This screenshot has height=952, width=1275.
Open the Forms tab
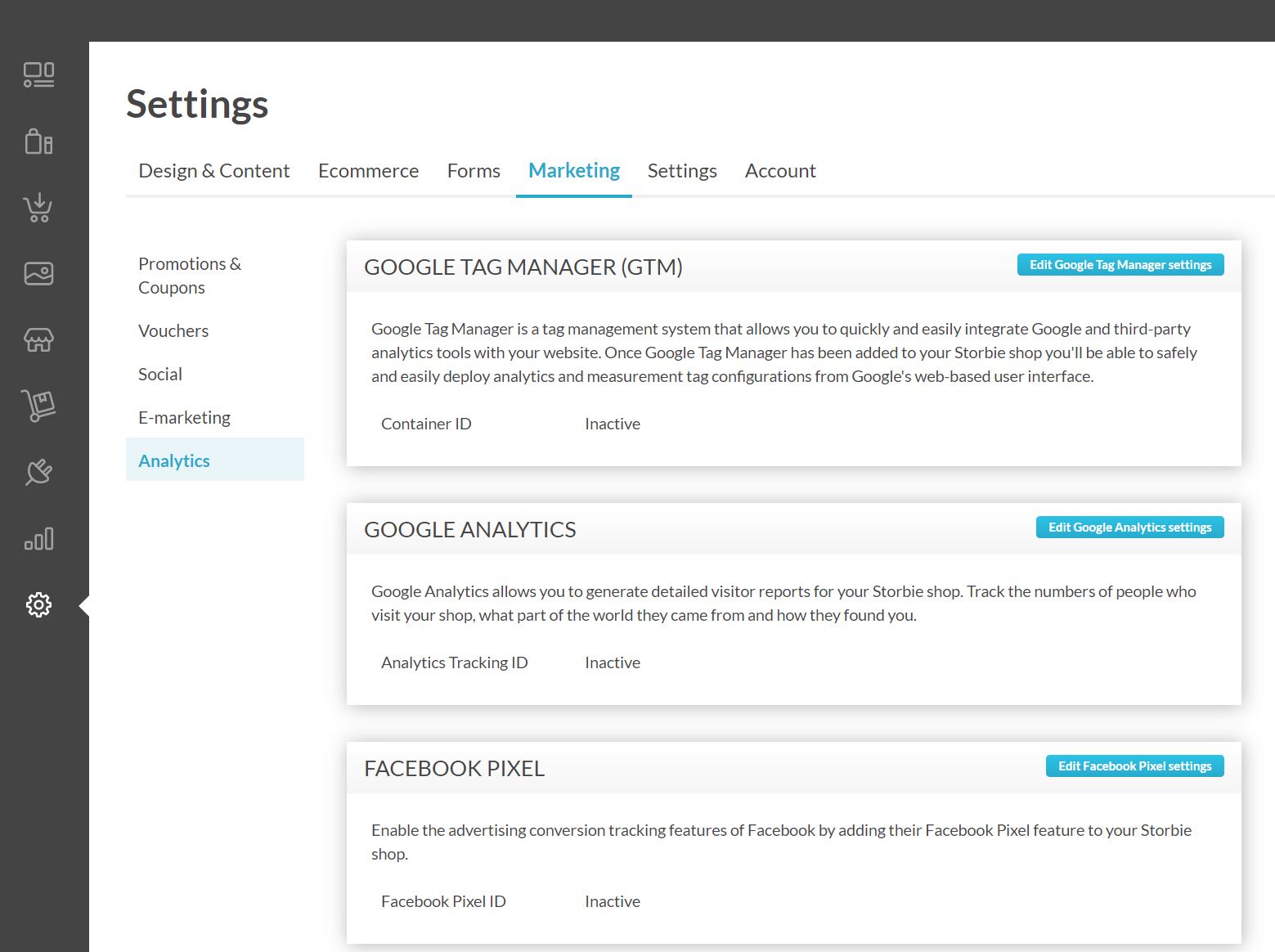(474, 171)
